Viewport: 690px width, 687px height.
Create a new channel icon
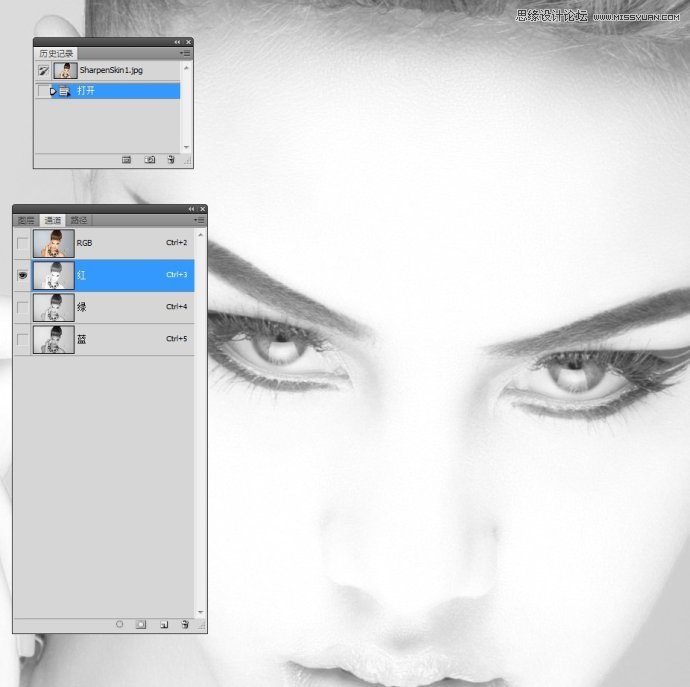(x=164, y=625)
